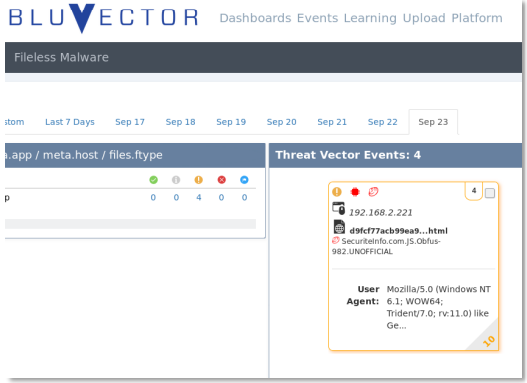
Task: Switch to the Sep 20 tab
Action: coord(282,122)
